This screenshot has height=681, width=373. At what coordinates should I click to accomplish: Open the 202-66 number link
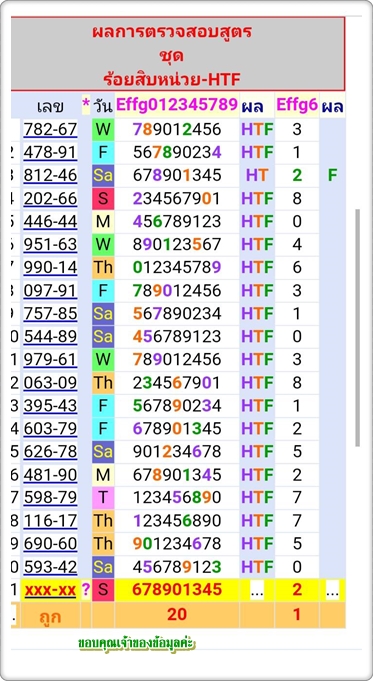50,198
